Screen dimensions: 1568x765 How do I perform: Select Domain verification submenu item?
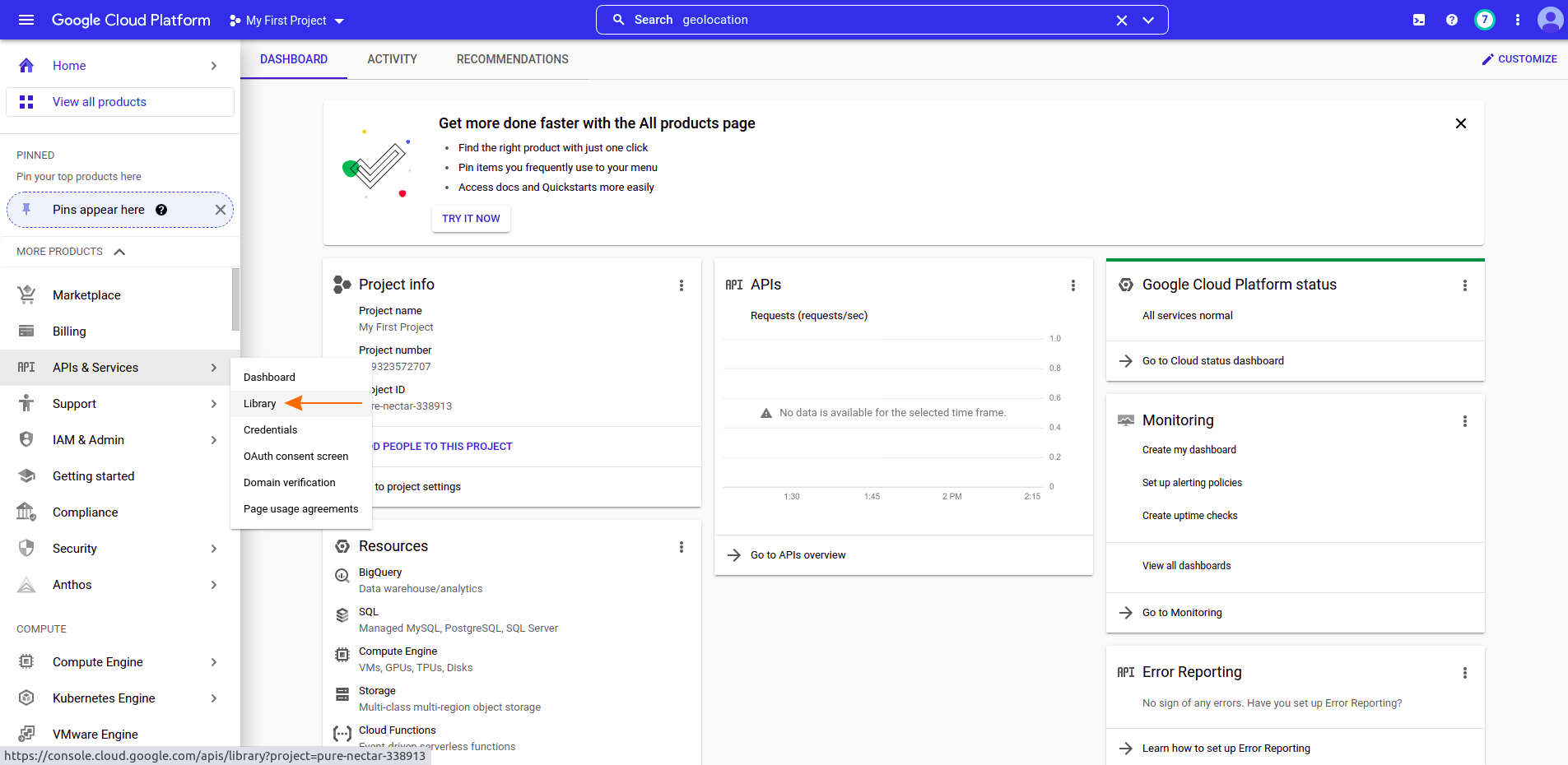301,482
